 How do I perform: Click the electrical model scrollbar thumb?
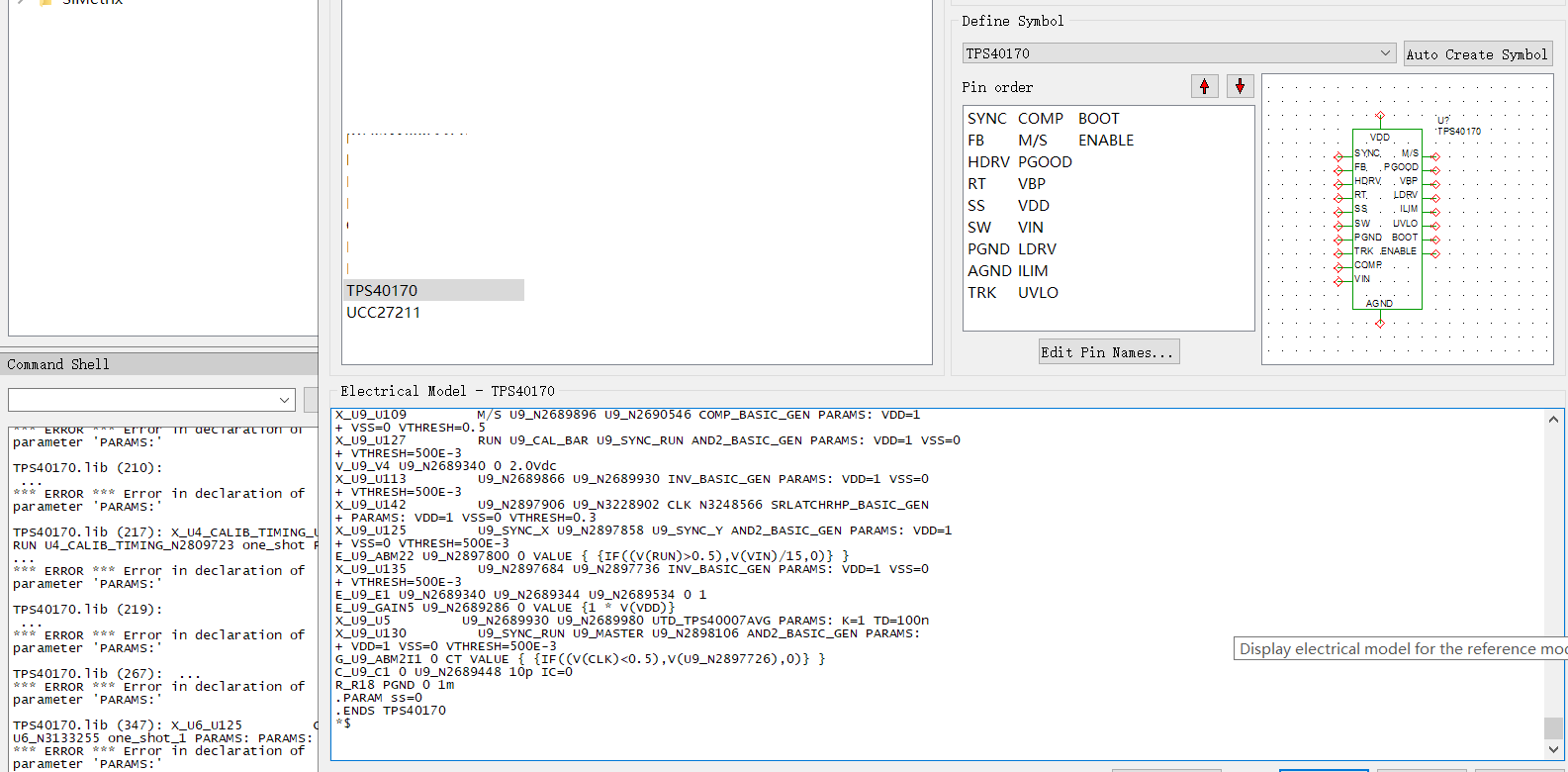tap(1553, 727)
